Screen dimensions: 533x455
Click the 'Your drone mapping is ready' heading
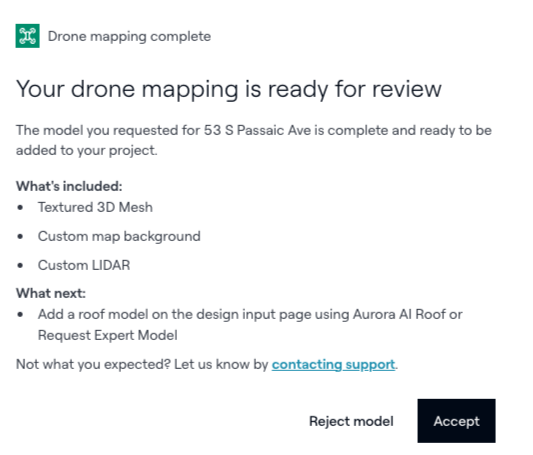coord(229,89)
